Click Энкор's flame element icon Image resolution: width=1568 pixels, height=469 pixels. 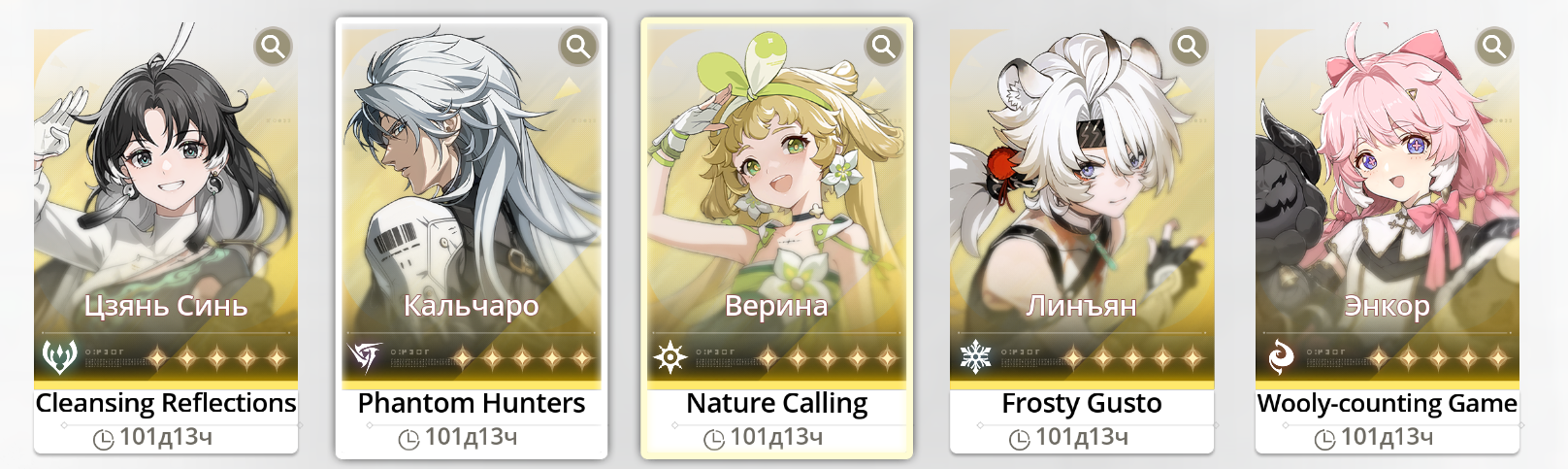tap(1281, 357)
